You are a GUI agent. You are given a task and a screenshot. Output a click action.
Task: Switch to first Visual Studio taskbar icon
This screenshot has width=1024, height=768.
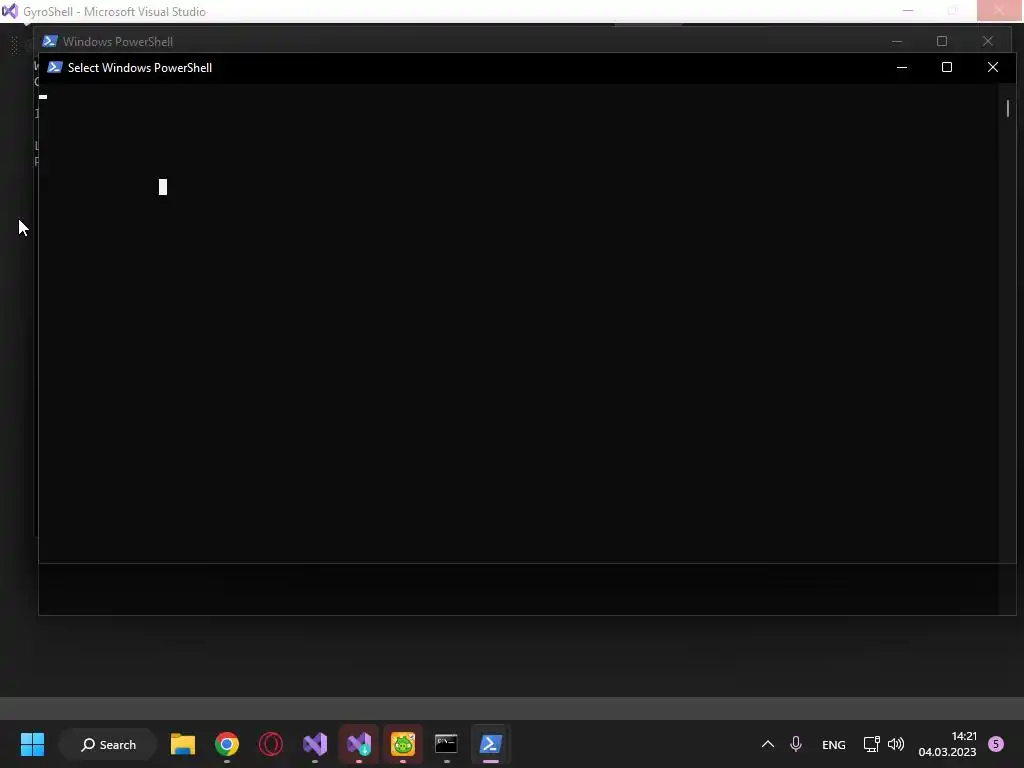315,744
